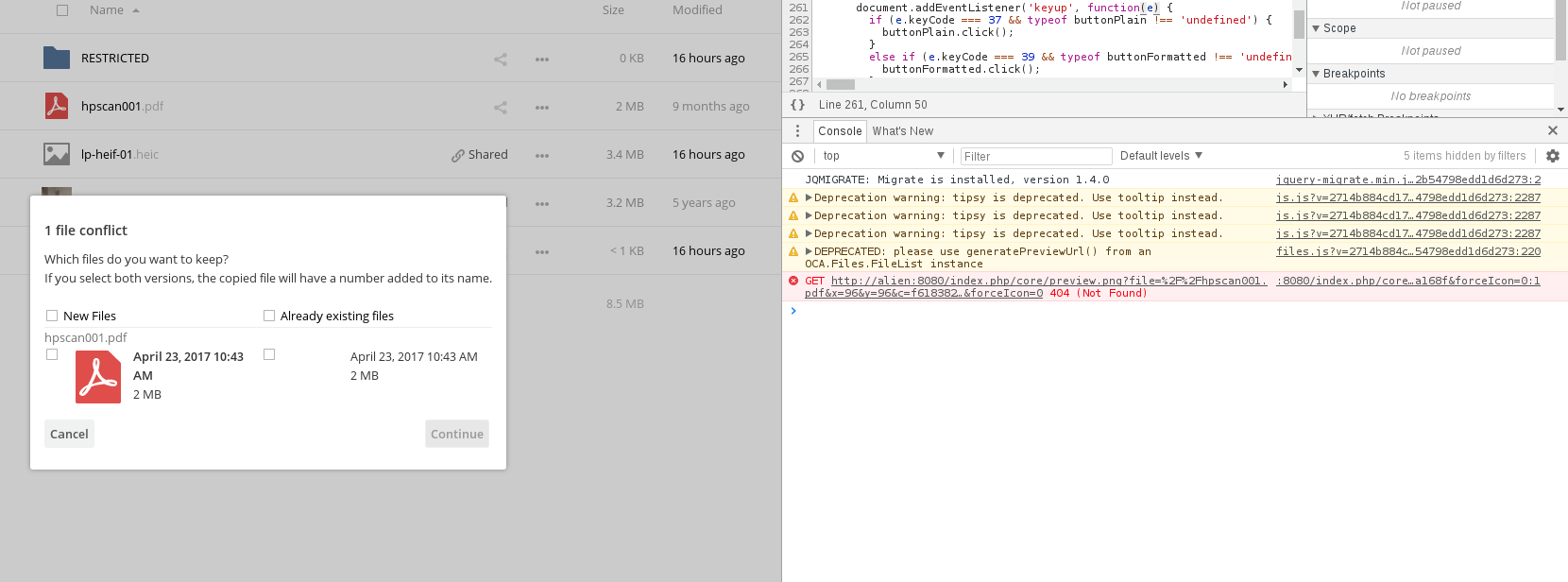
Task: Toggle the select-all files checkbox in header
Action: [x=62, y=10]
